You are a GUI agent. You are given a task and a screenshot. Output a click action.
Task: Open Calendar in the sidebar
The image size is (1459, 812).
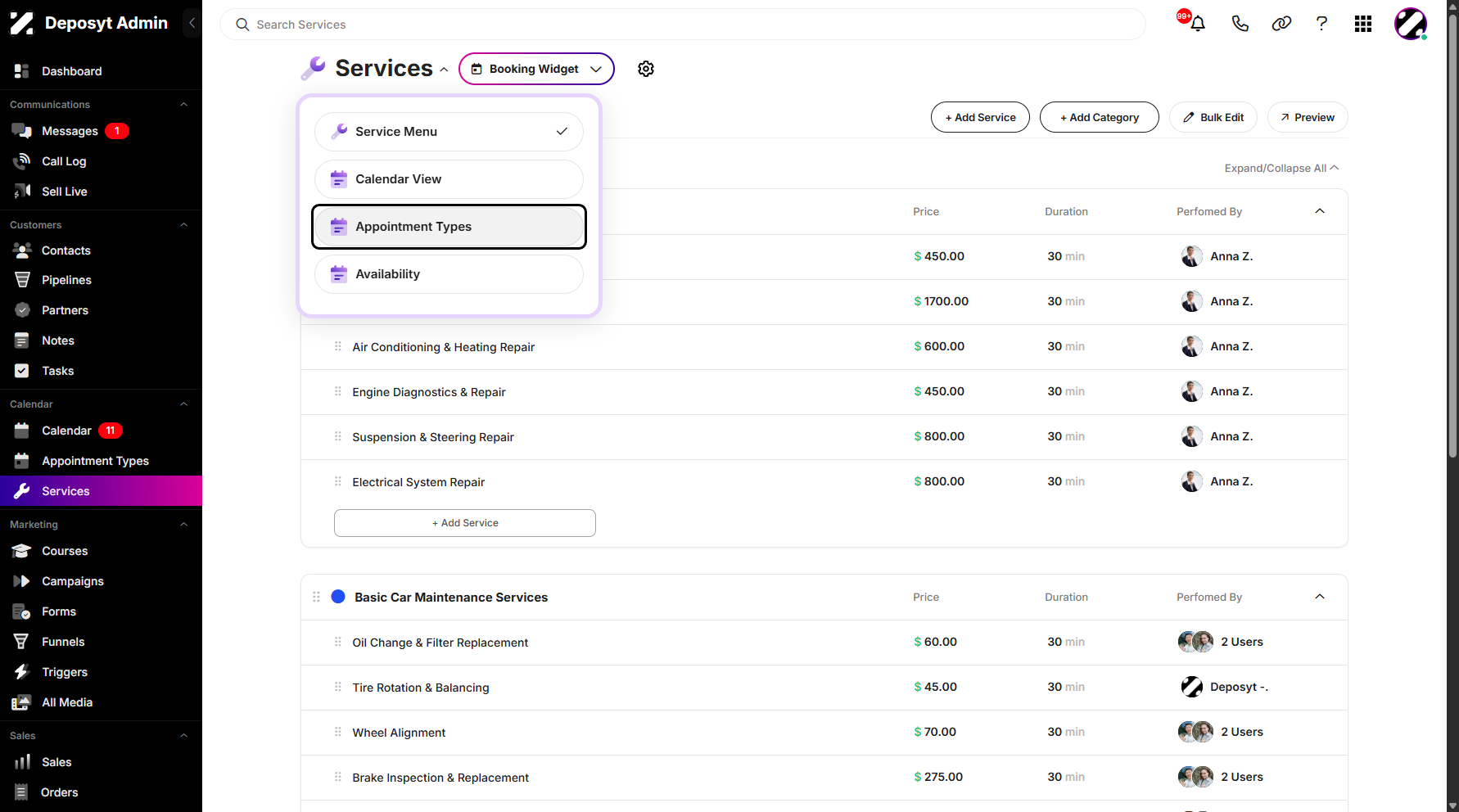click(x=67, y=431)
